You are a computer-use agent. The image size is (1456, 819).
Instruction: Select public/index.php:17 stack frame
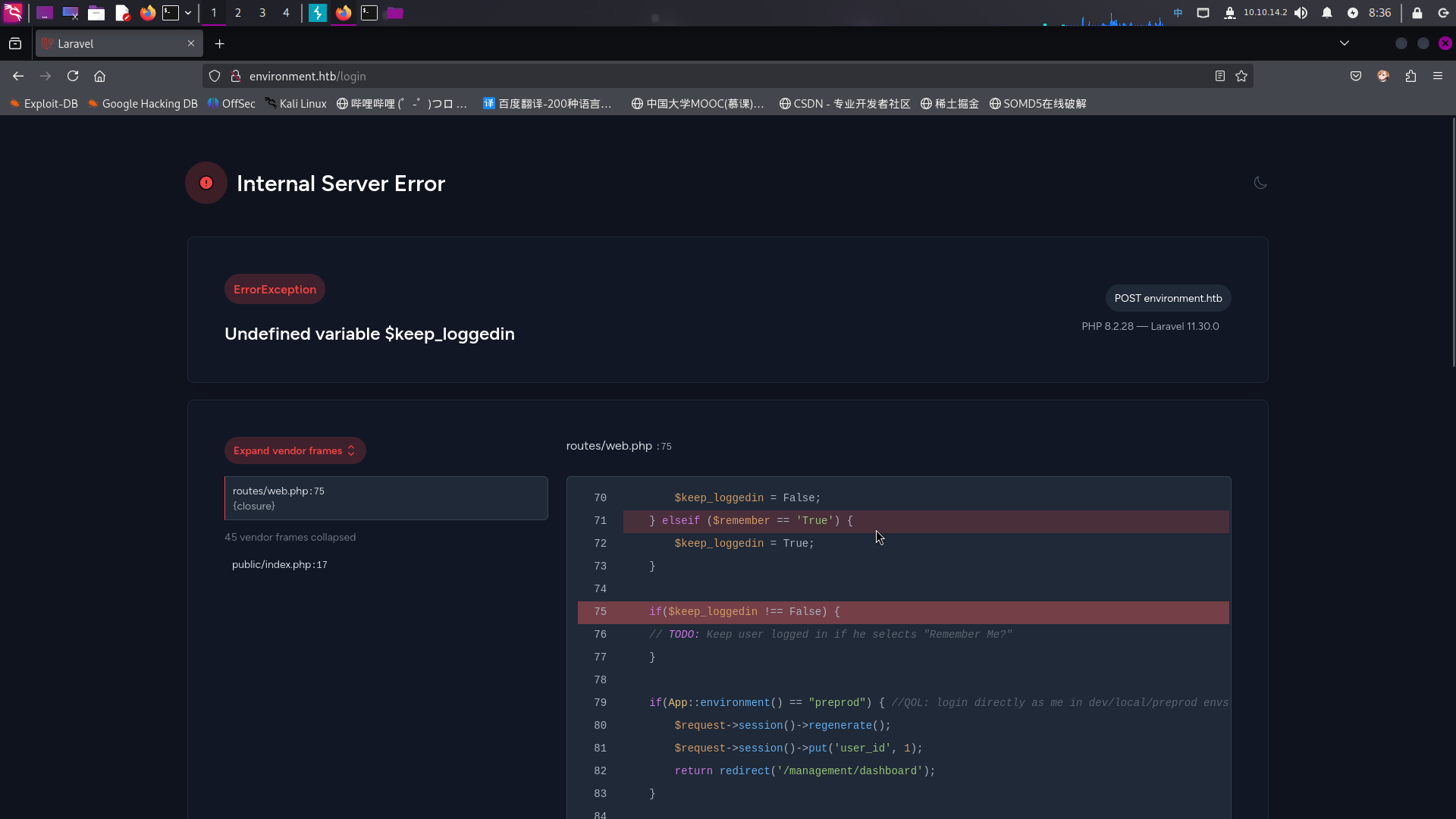click(x=280, y=564)
